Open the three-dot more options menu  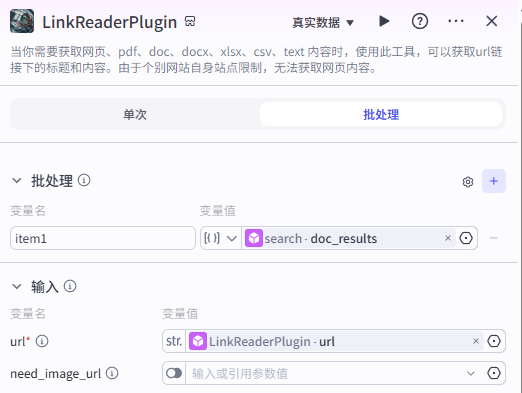coord(456,21)
